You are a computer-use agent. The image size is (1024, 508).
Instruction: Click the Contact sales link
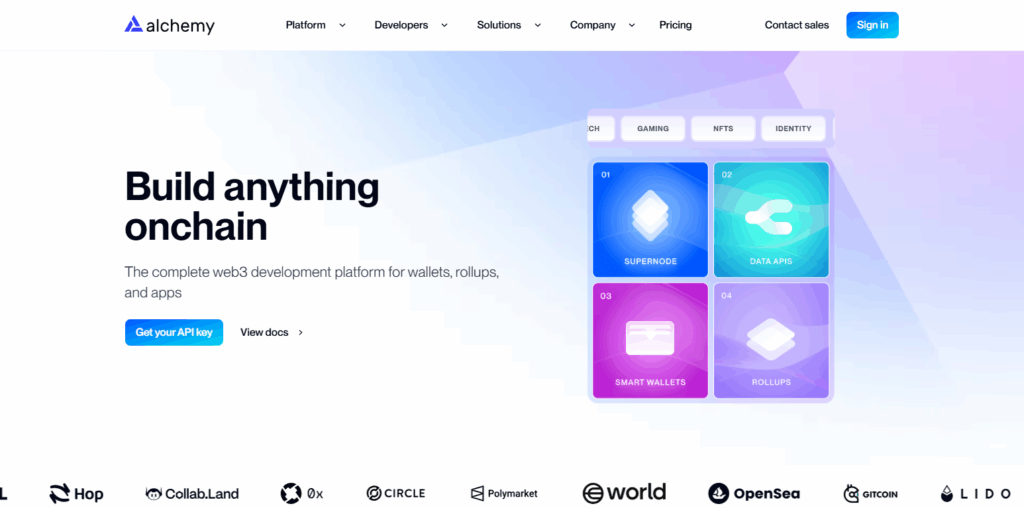797,25
